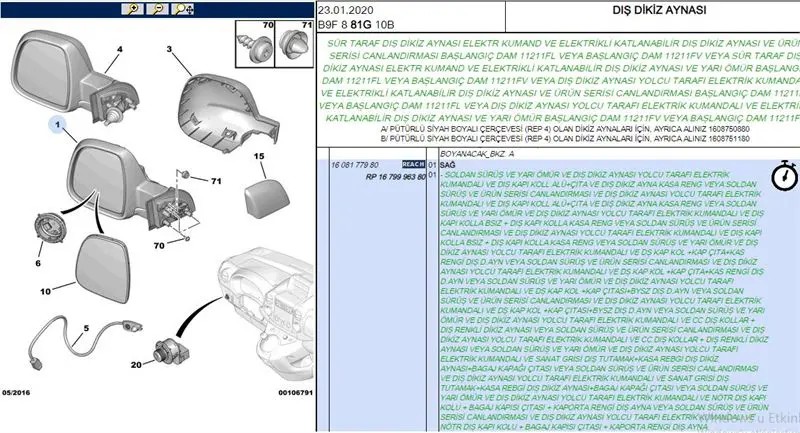This screenshot has height=433, width=800.
Task: Activate the zoom and pan tool
Action: 182,8
